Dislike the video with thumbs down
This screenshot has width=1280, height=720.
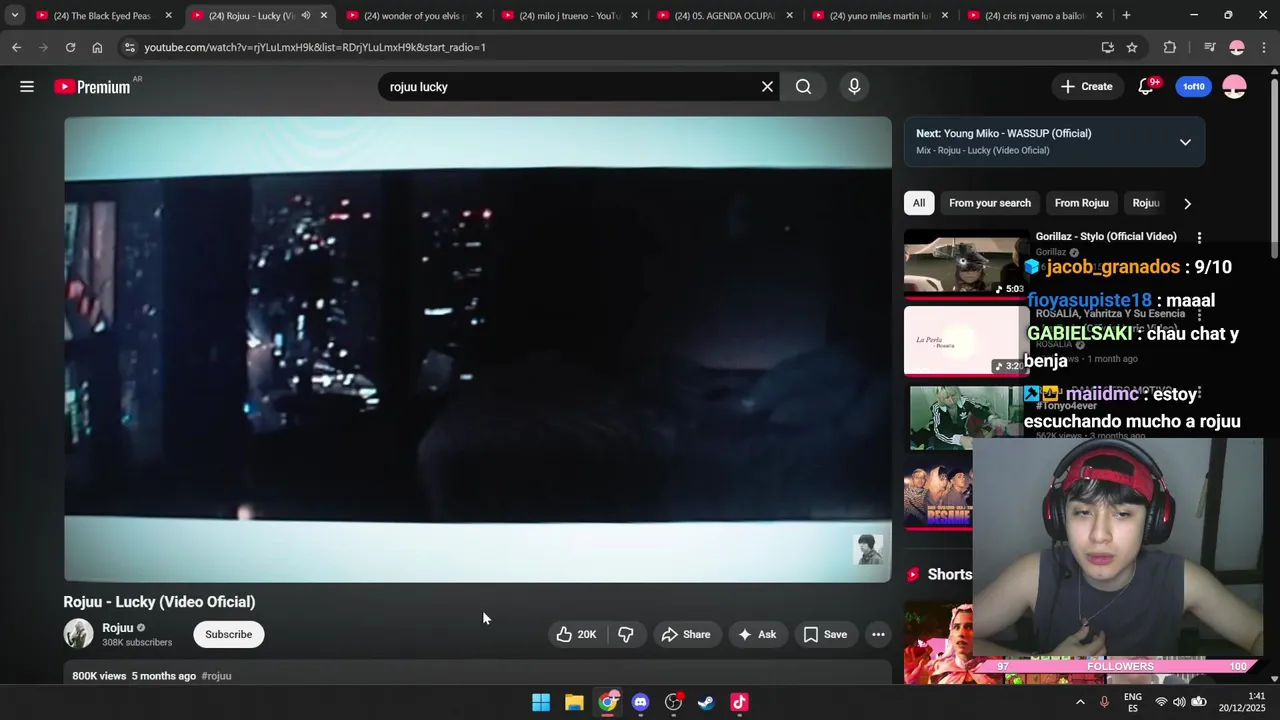coord(626,634)
